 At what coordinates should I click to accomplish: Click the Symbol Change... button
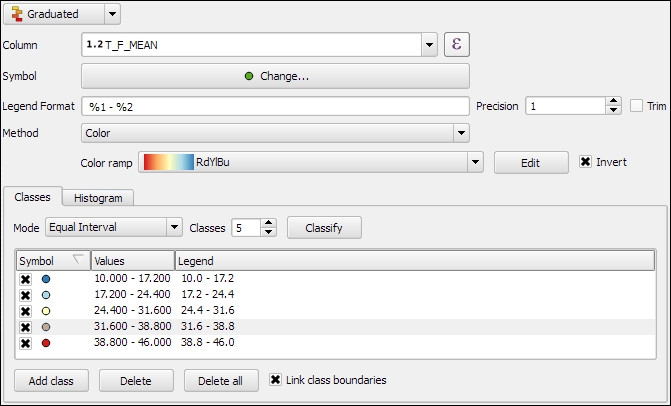(275, 76)
